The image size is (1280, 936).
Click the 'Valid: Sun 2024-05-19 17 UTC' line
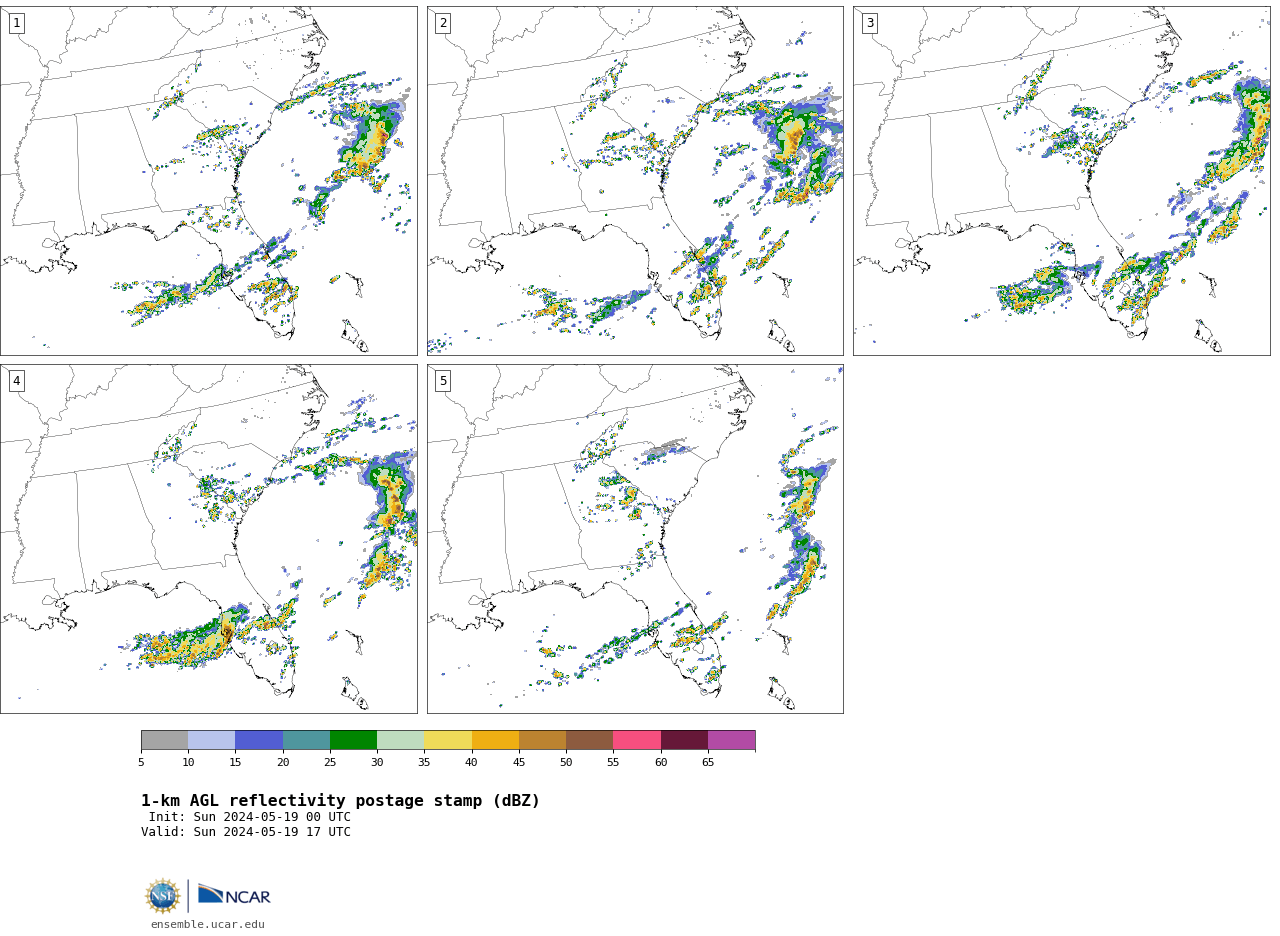point(246,832)
